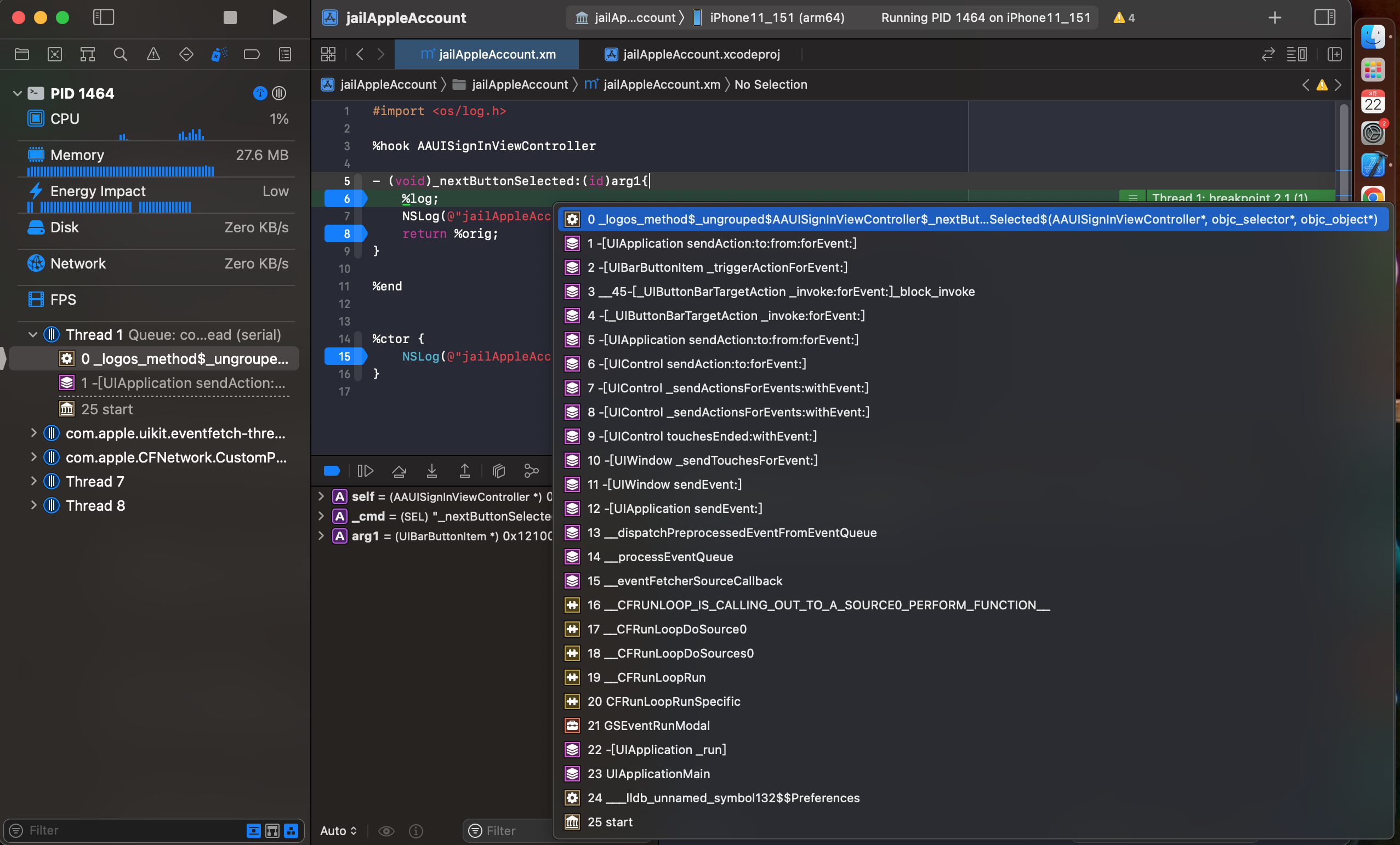Toggle the line 15 breakpoint
This screenshot has width=1400, height=845.
point(345,357)
